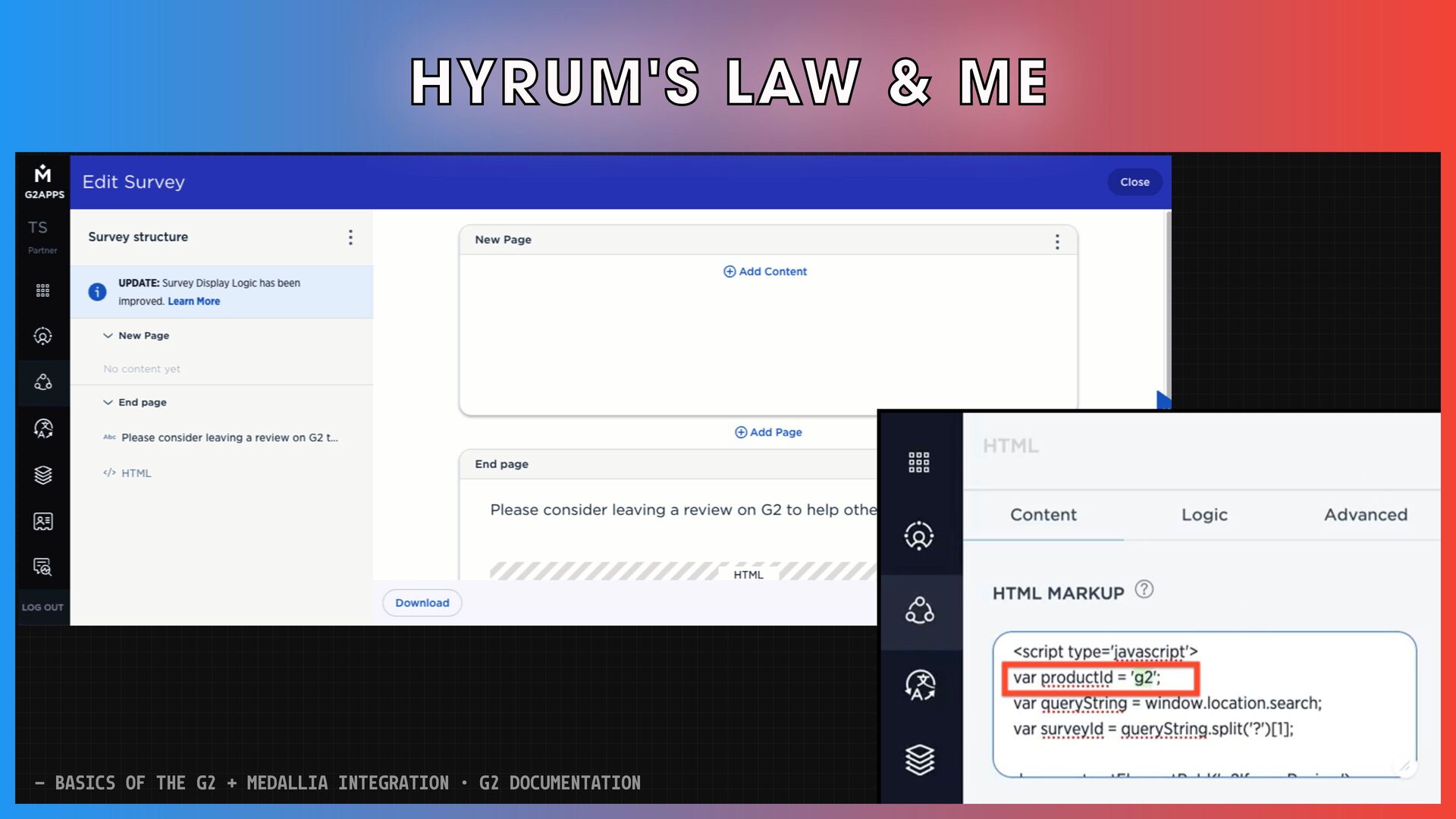Image resolution: width=1456 pixels, height=819 pixels.
Task: Click the translate icon in left sidebar
Action: [42, 428]
